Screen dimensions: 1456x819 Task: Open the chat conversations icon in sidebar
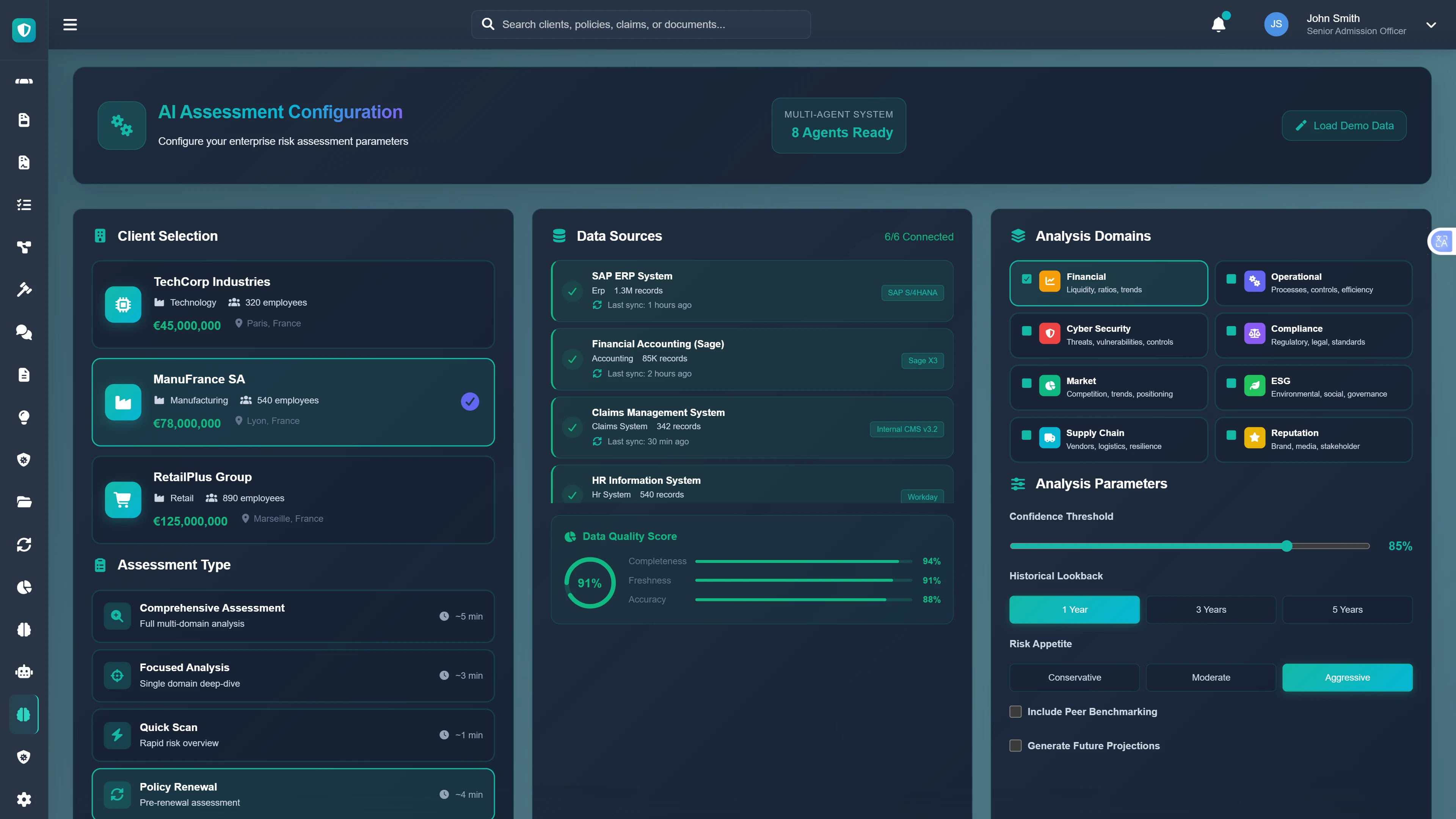(24, 333)
